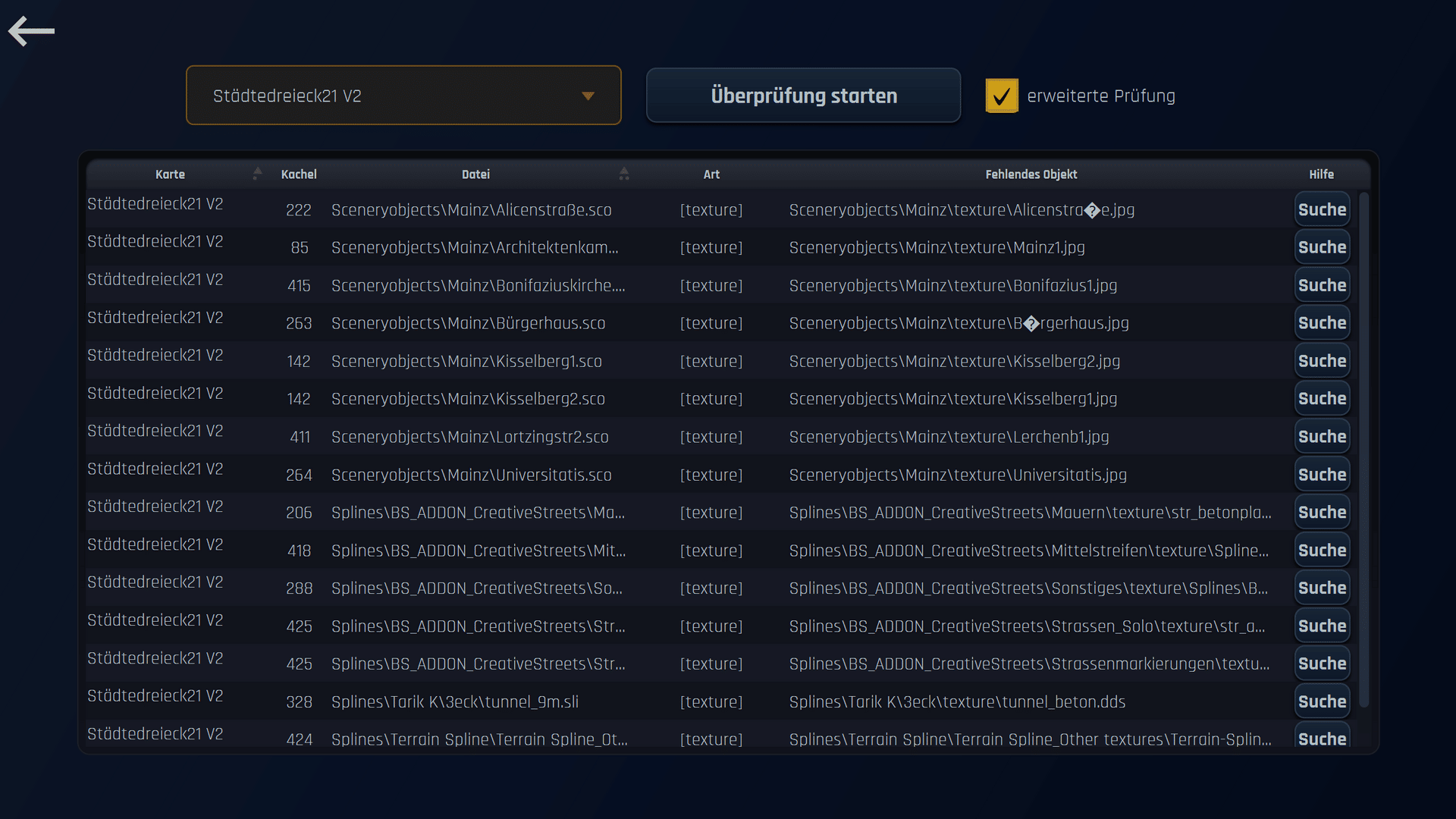Click Suche for tunnel_9m.sli row
The height and width of the screenshot is (819, 1456).
pos(1321,701)
